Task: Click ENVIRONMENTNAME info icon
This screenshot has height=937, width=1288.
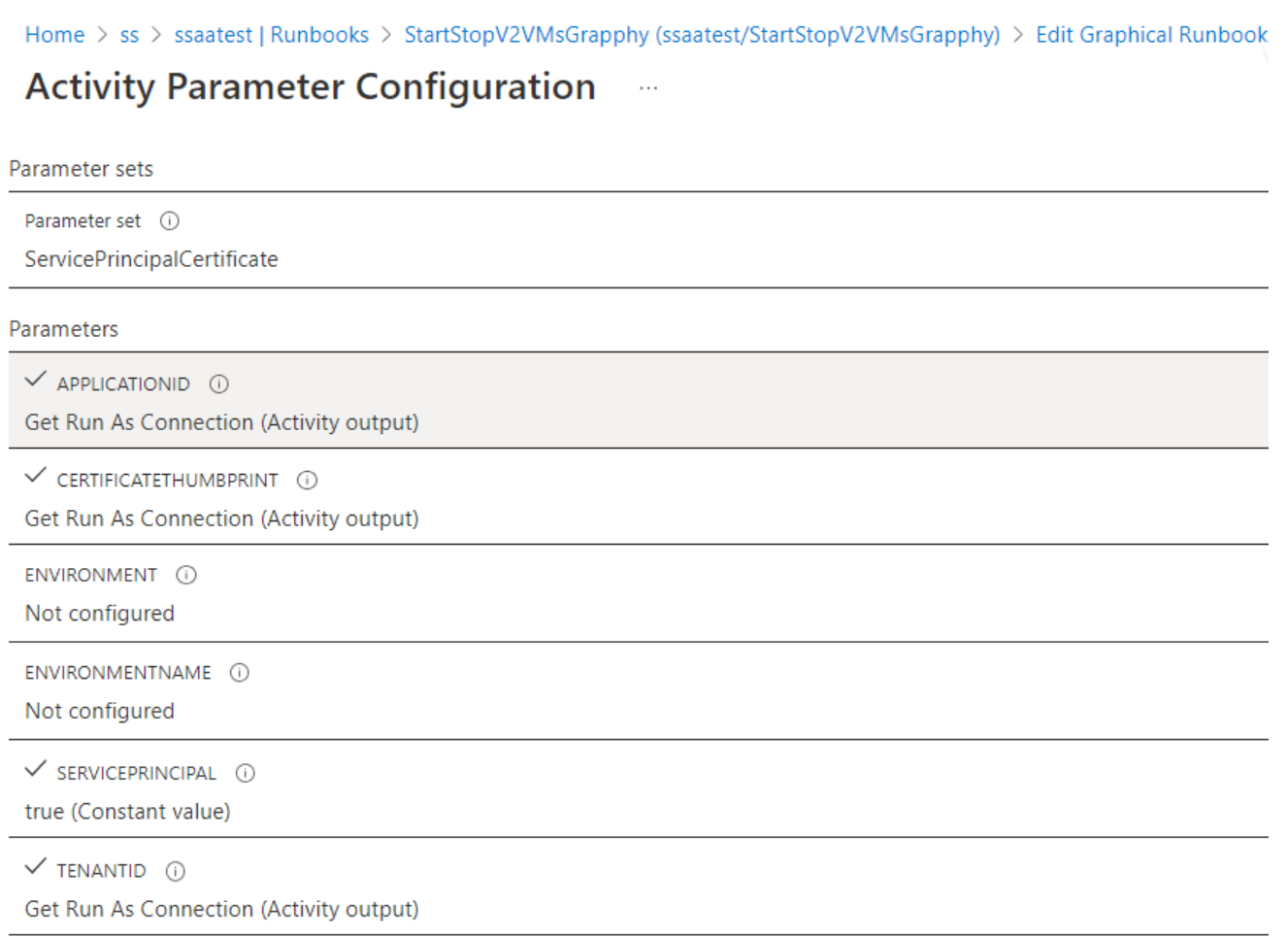Action: click(x=240, y=673)
